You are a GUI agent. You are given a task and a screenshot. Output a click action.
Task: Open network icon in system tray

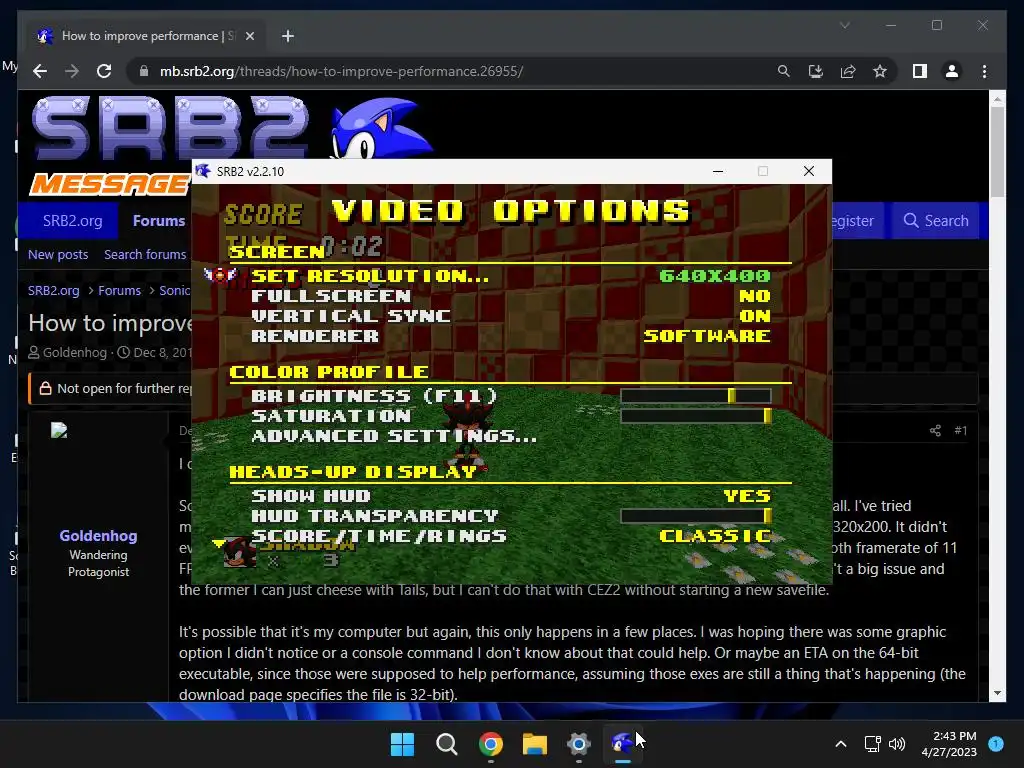872,744
